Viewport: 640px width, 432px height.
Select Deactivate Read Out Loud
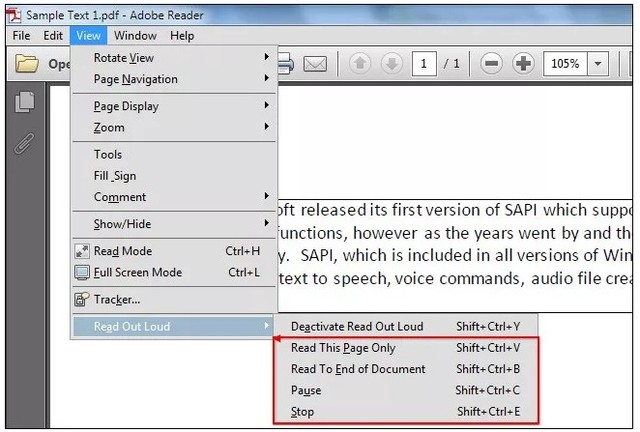coord(356,326)
